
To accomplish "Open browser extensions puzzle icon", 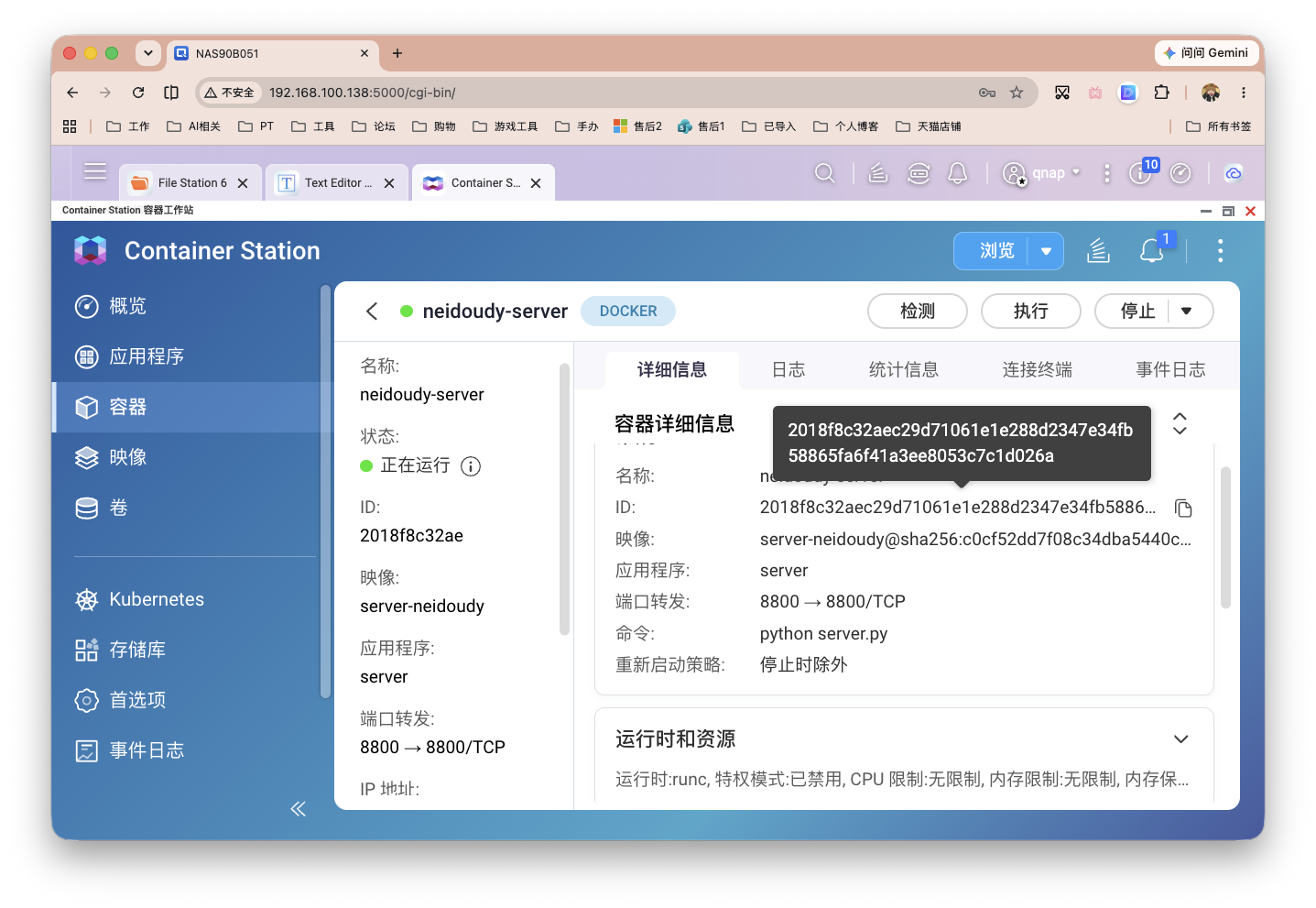I will (1161, 93).
